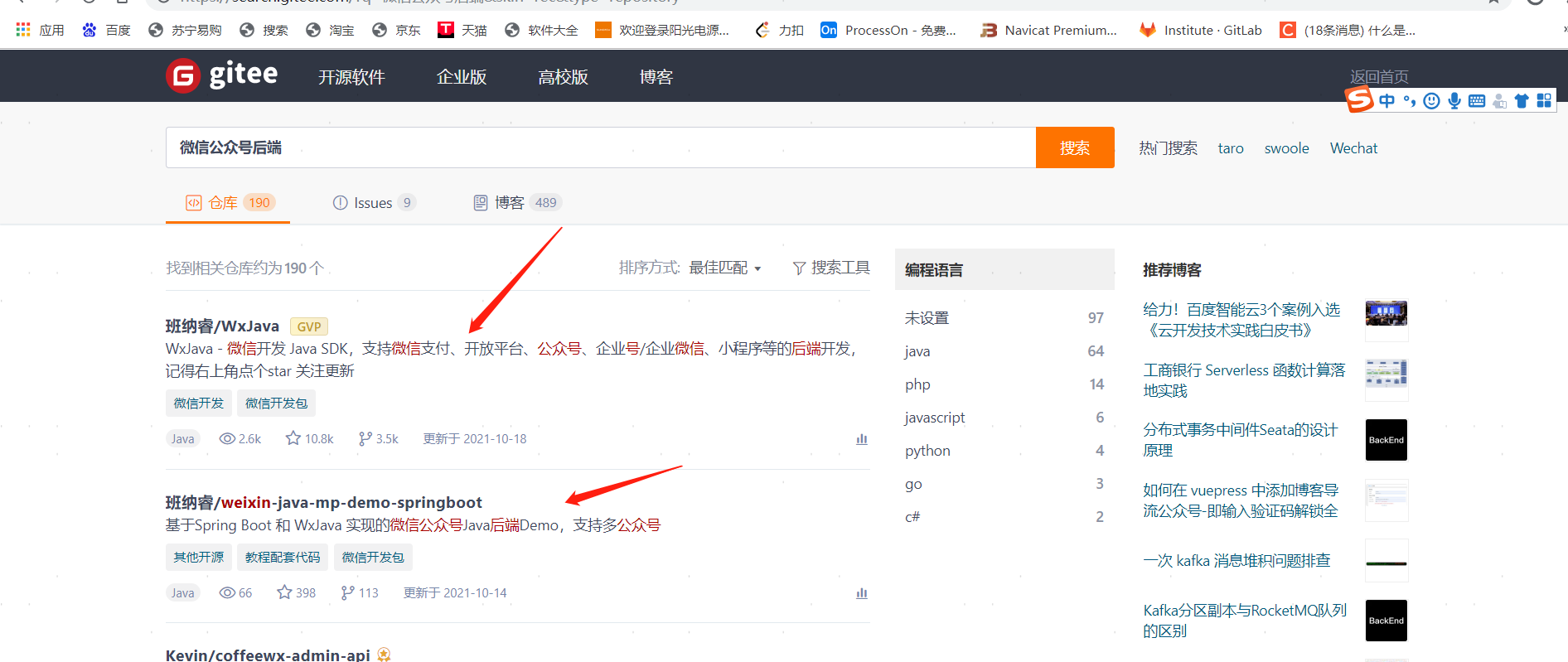
Task: Click the Sogou voice input microphone
Action: tap(1454, 101)
